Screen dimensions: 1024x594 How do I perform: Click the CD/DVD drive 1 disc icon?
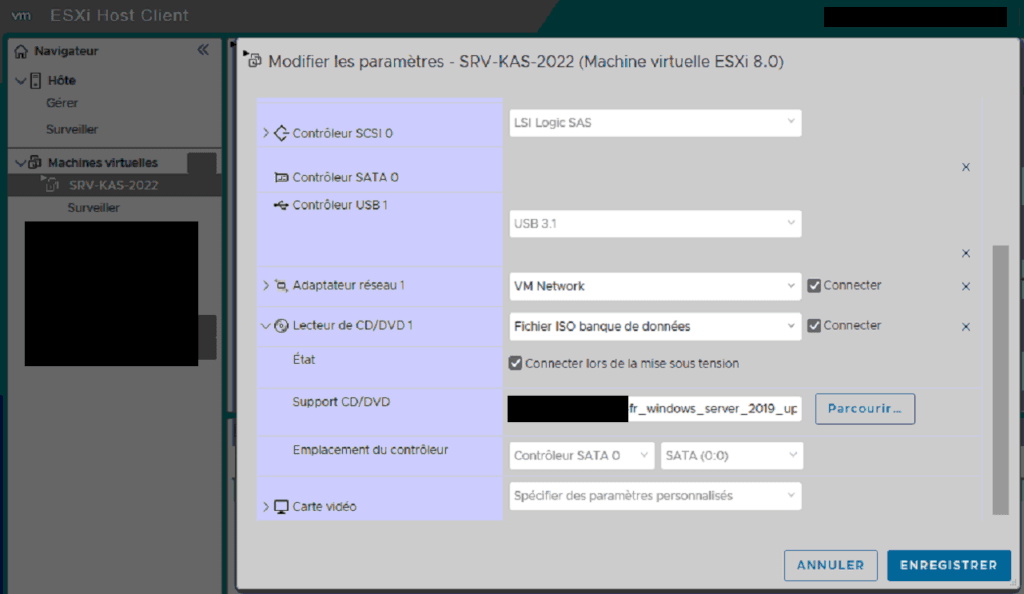[281, 326]
